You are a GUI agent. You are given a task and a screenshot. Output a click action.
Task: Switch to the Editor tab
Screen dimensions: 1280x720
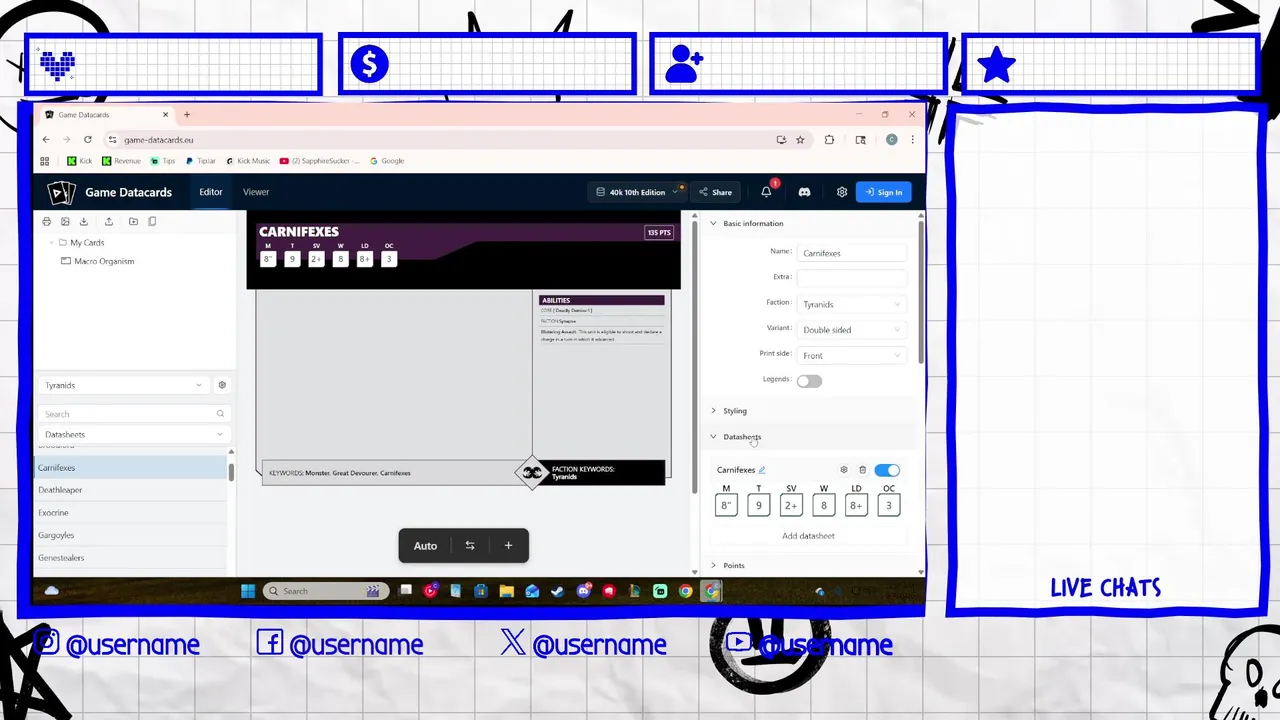pyautogui.click(x=210, y=192)
